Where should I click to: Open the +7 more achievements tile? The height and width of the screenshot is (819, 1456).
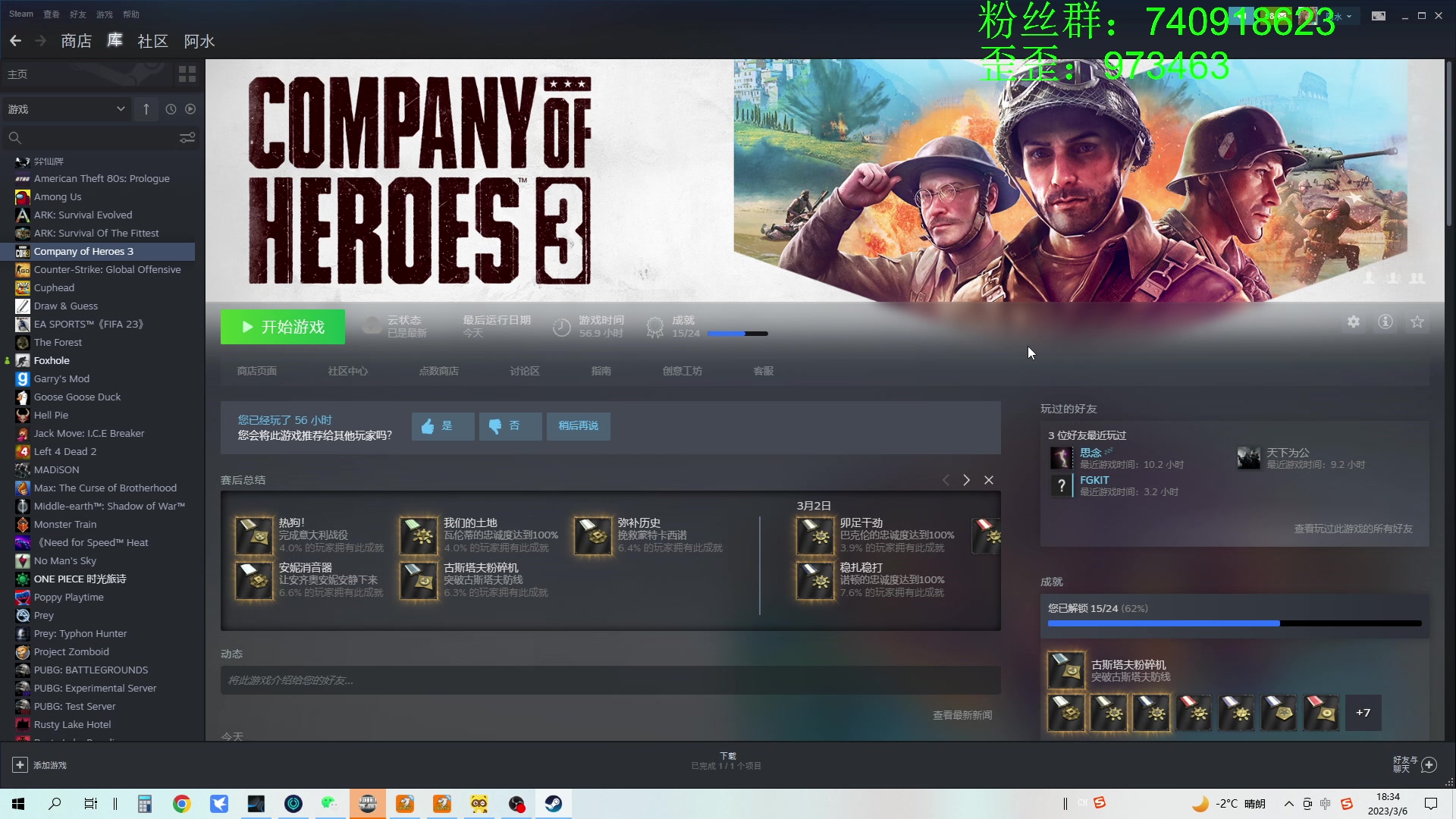click(1363, 713)
